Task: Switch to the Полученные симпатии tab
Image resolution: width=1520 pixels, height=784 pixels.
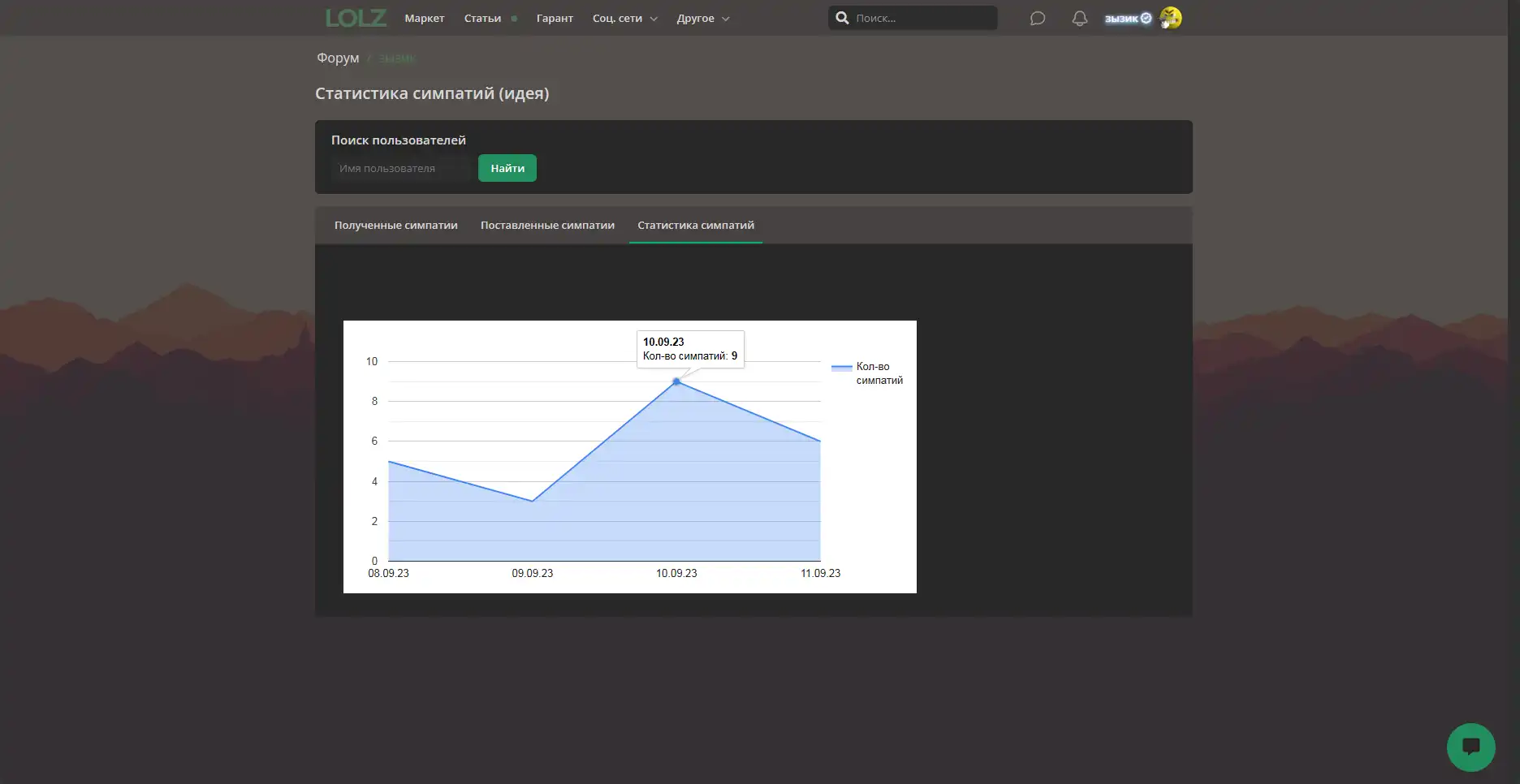Action: (396, 226)
